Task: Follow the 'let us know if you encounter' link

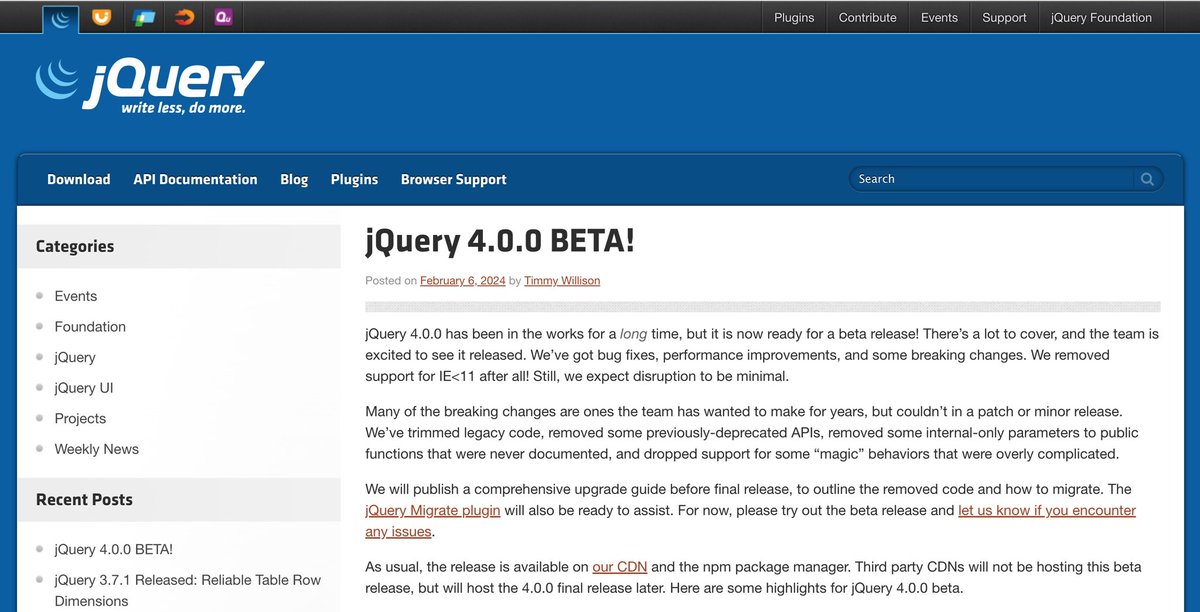Action: click(x=1047, y=510)
